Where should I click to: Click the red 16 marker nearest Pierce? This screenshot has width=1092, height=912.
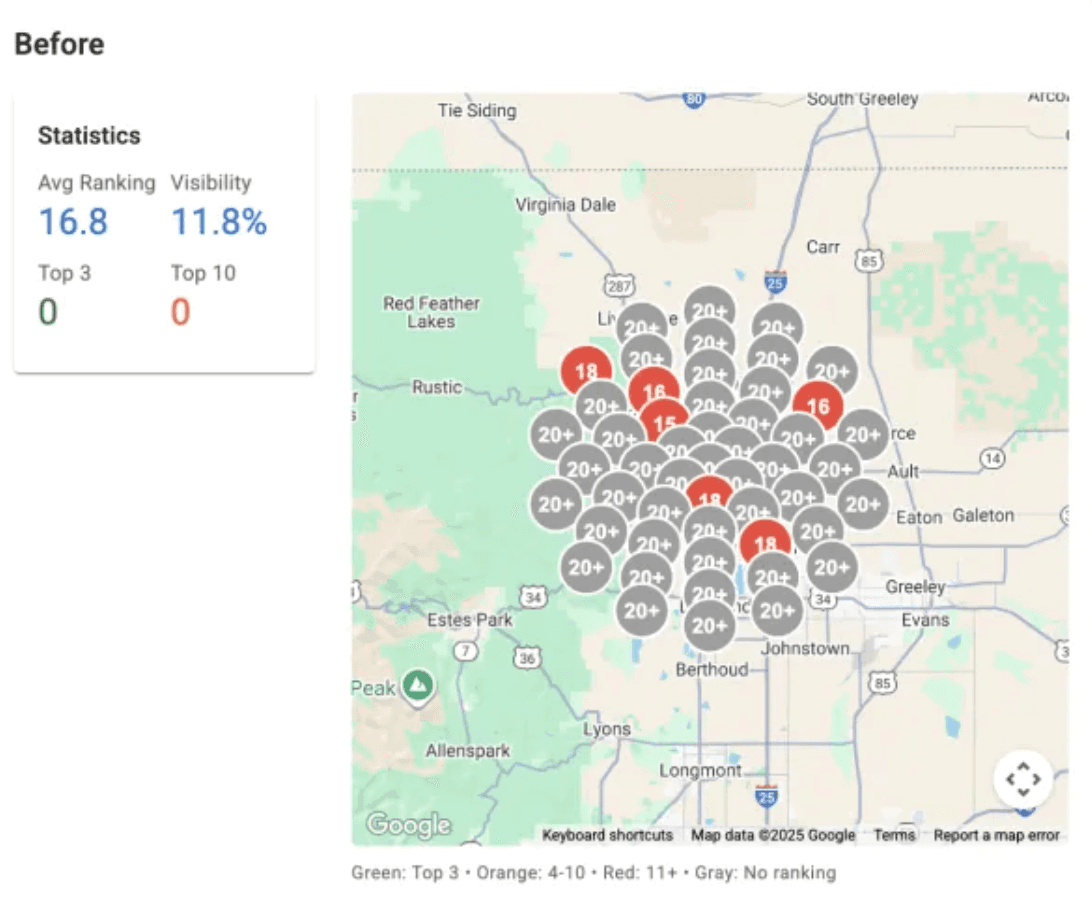[818, 406]
